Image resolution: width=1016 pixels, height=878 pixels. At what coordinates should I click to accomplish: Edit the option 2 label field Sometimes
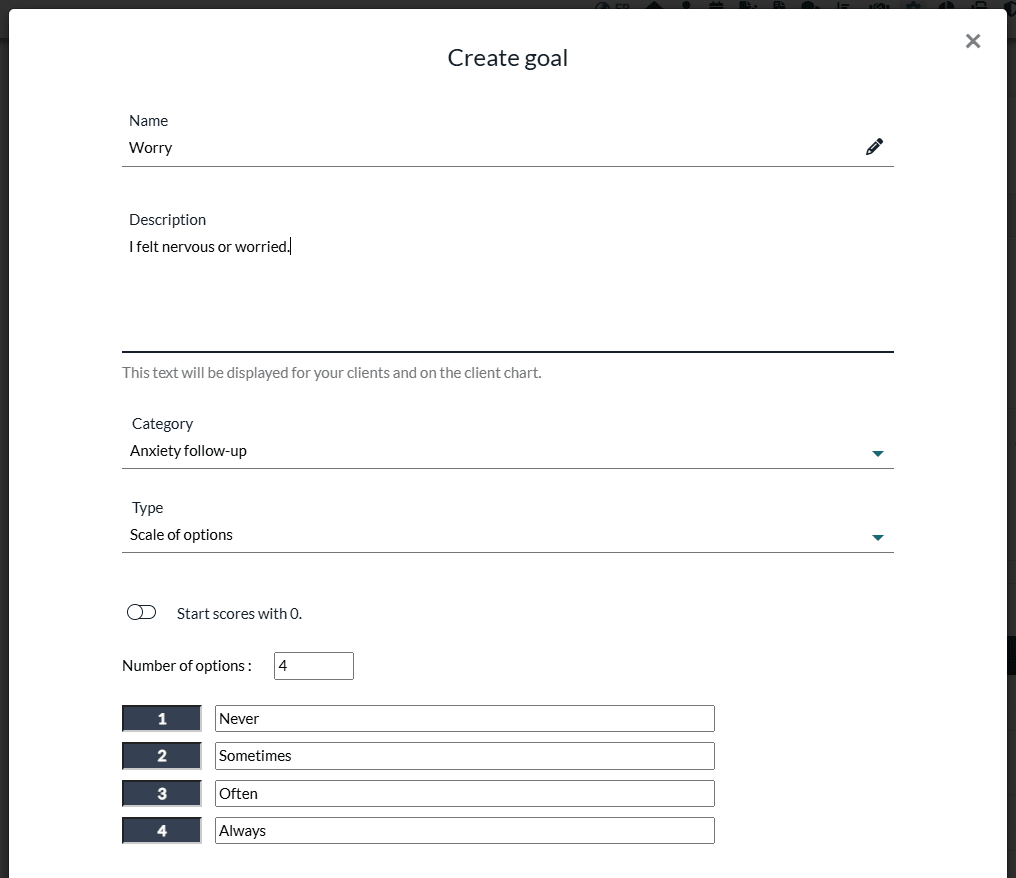click(x=465, y=756)
